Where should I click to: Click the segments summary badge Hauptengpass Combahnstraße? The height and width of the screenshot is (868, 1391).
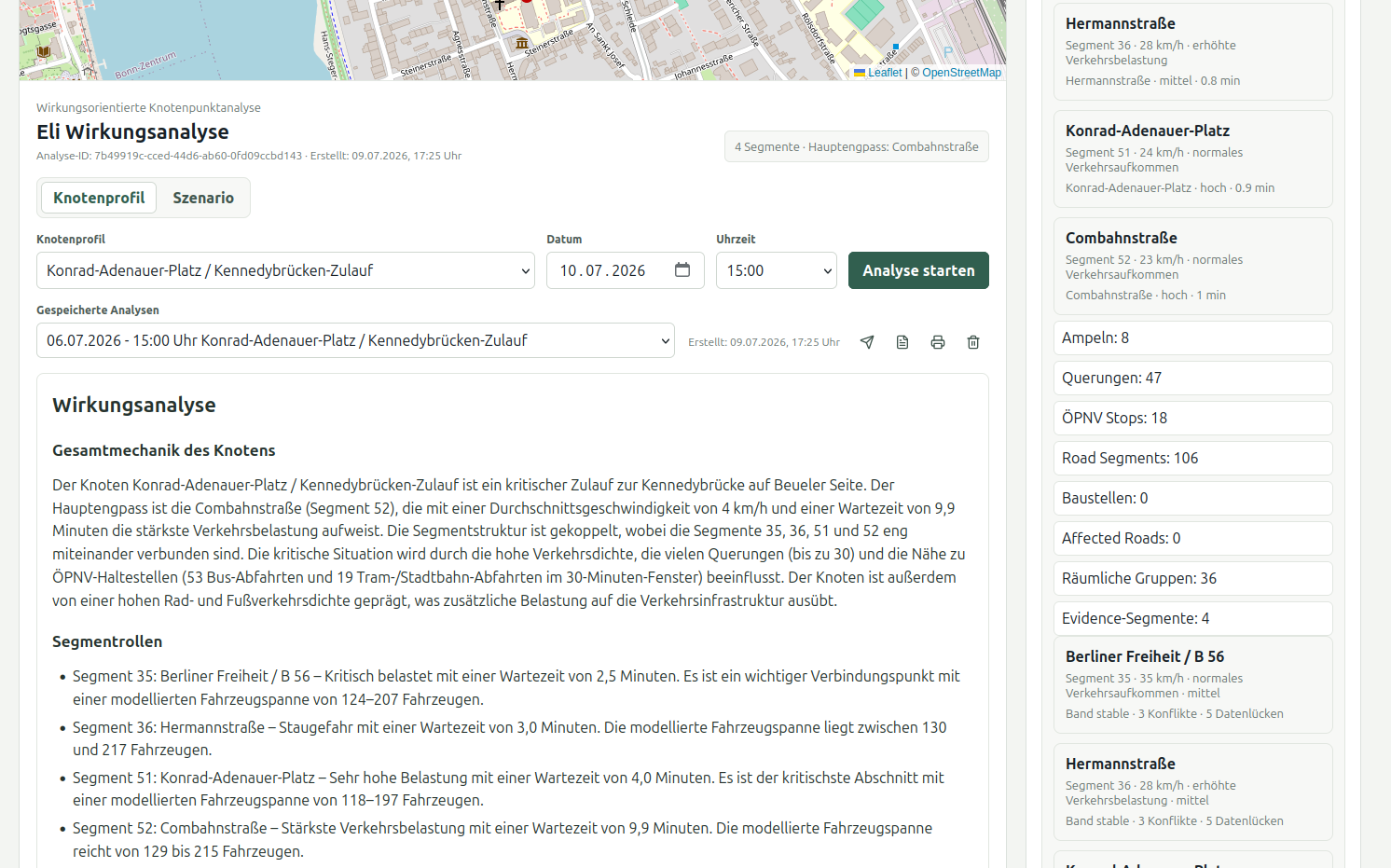tap(857, 146)
